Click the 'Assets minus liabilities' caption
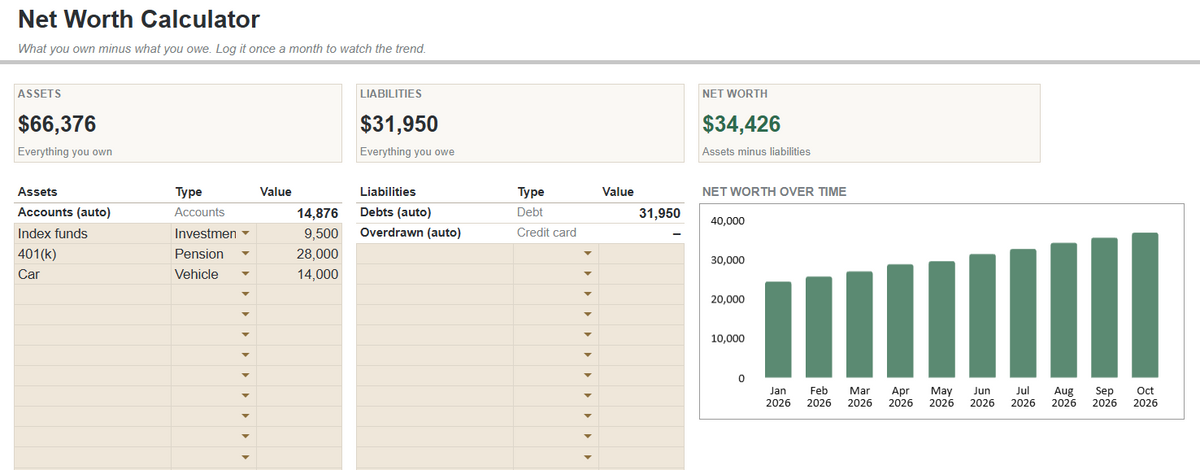This screenshot has width=1200, height=470. coord(756,152)
